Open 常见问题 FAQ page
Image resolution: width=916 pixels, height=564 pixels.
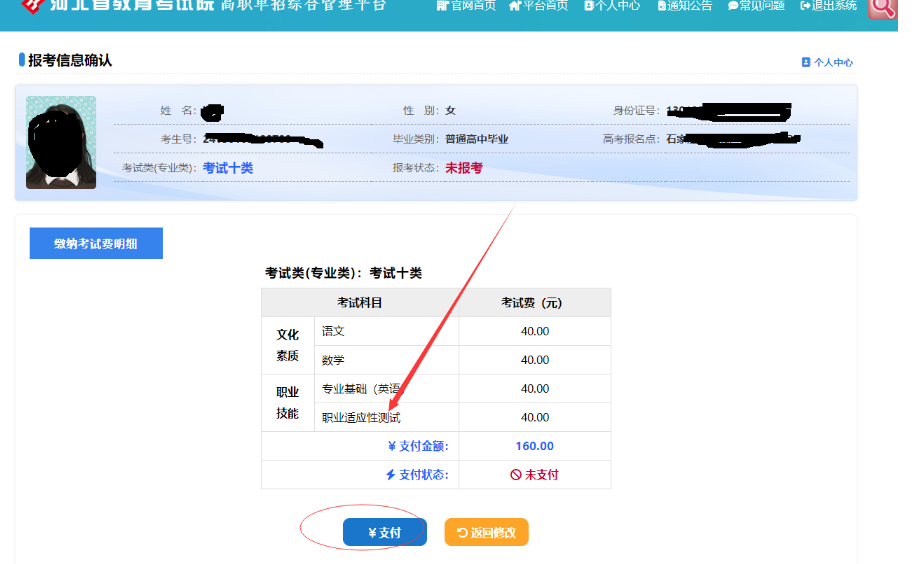[x=756, y=5]
